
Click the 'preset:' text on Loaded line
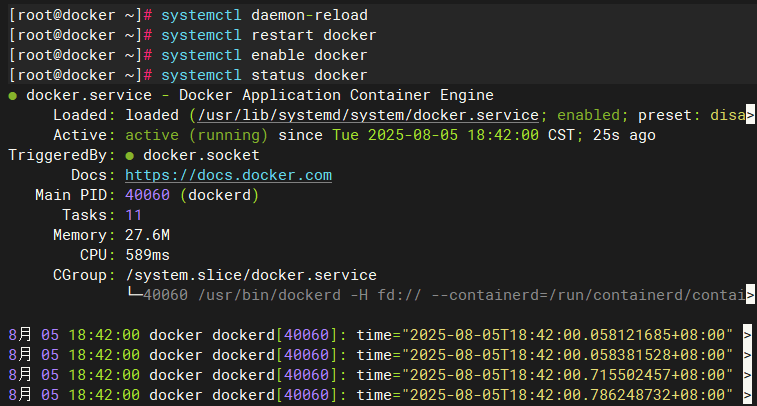[669, 115]
